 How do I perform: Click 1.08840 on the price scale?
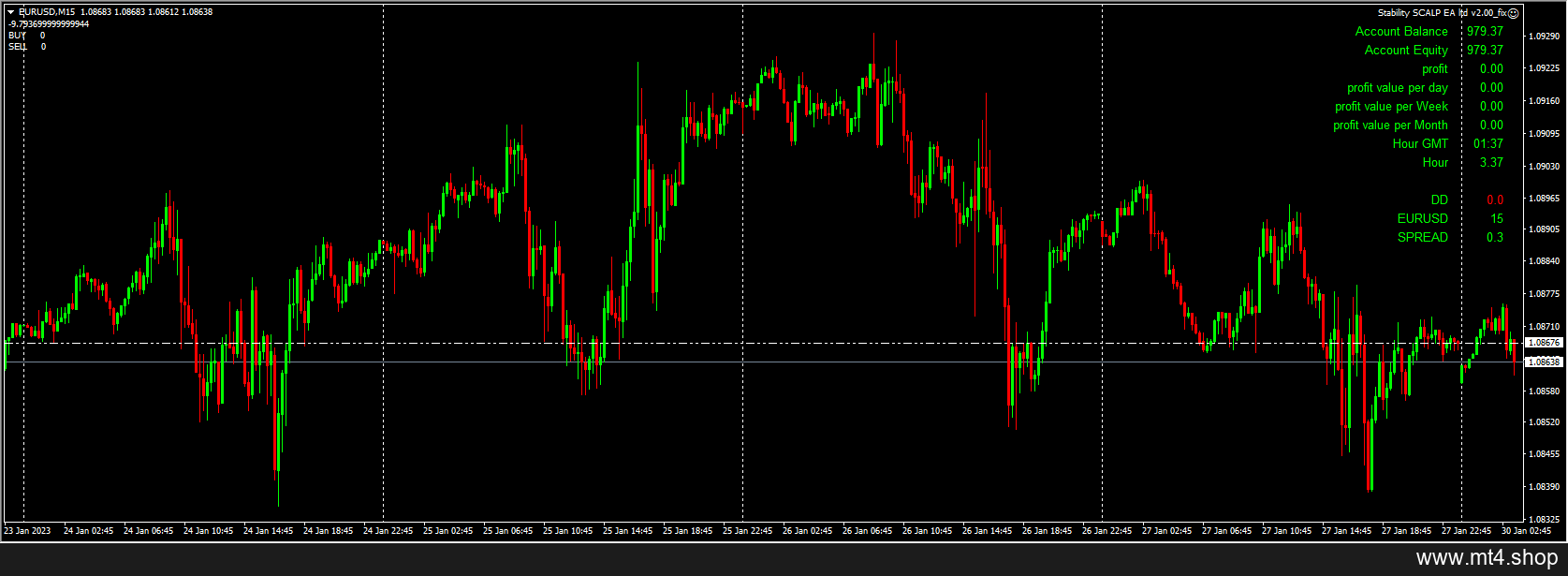tap(1544, 261)
